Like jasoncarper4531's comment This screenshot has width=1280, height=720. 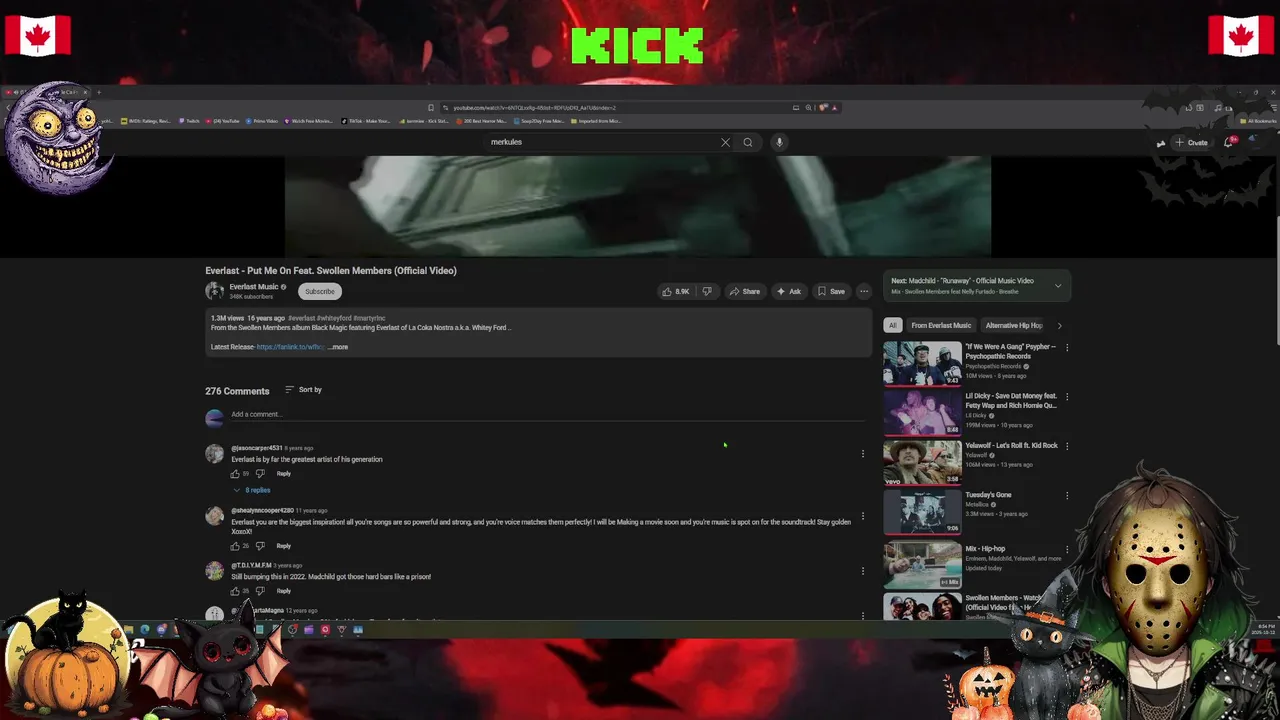click(236, 474)
